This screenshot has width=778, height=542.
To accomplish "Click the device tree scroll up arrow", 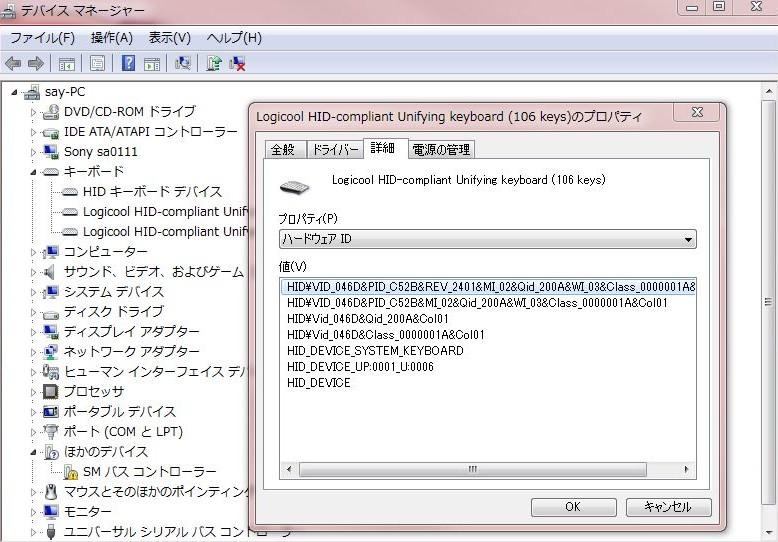I will [x=768, y=92].
